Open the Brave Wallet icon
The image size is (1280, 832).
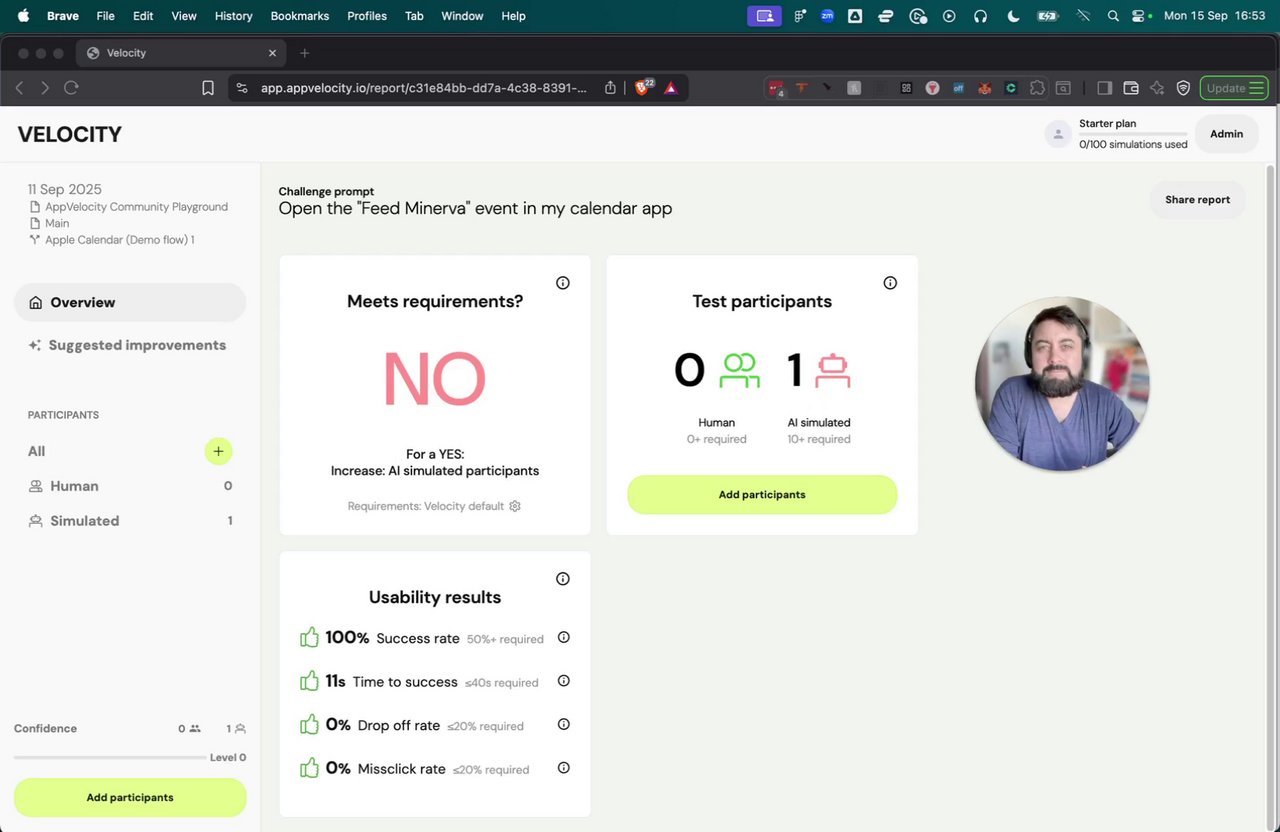click(x=1131, y=88)
